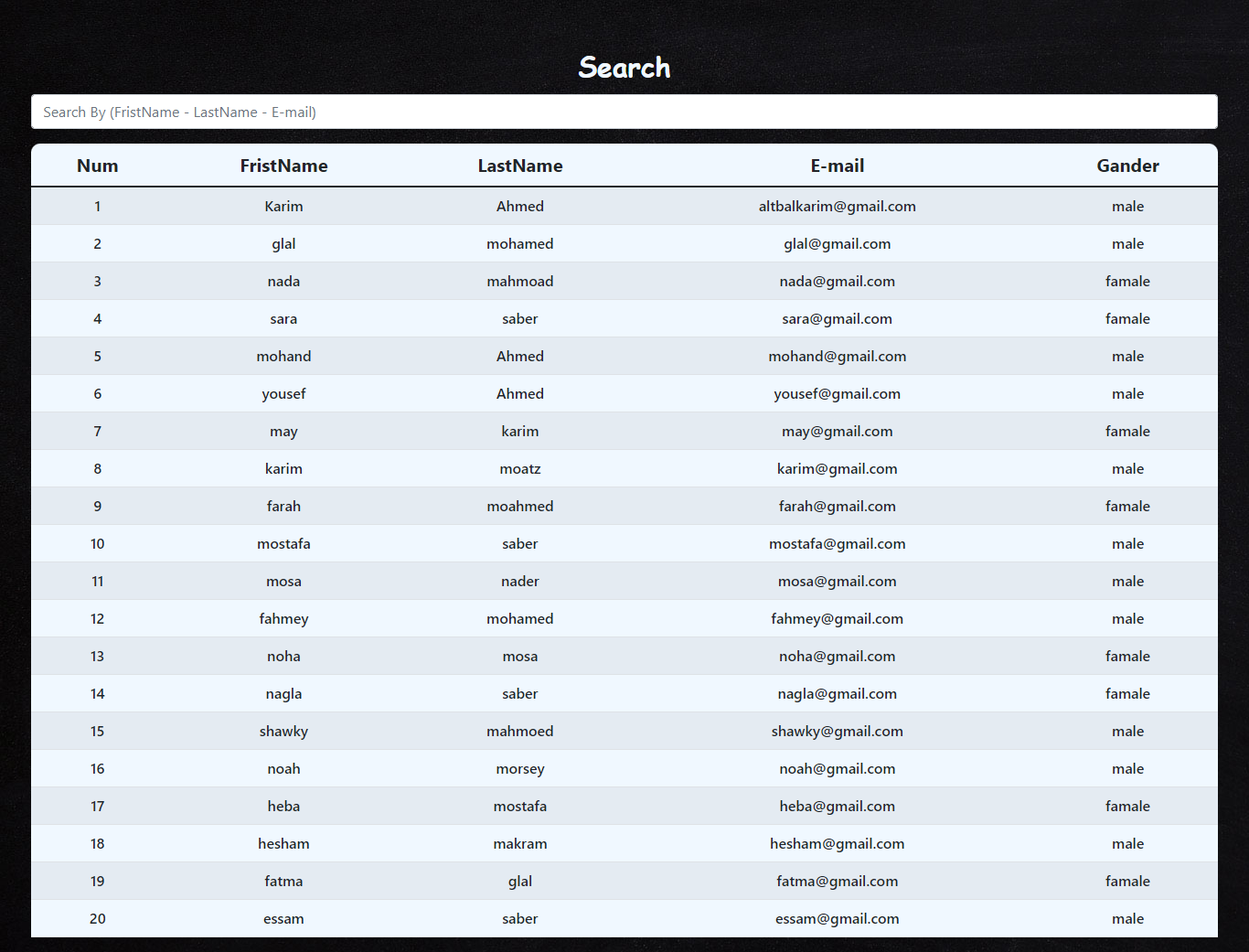Image resolution: width=1249 pixels, height=952 pixels.
Task: Click last name glal in row 19
Action: coord(520,882)
